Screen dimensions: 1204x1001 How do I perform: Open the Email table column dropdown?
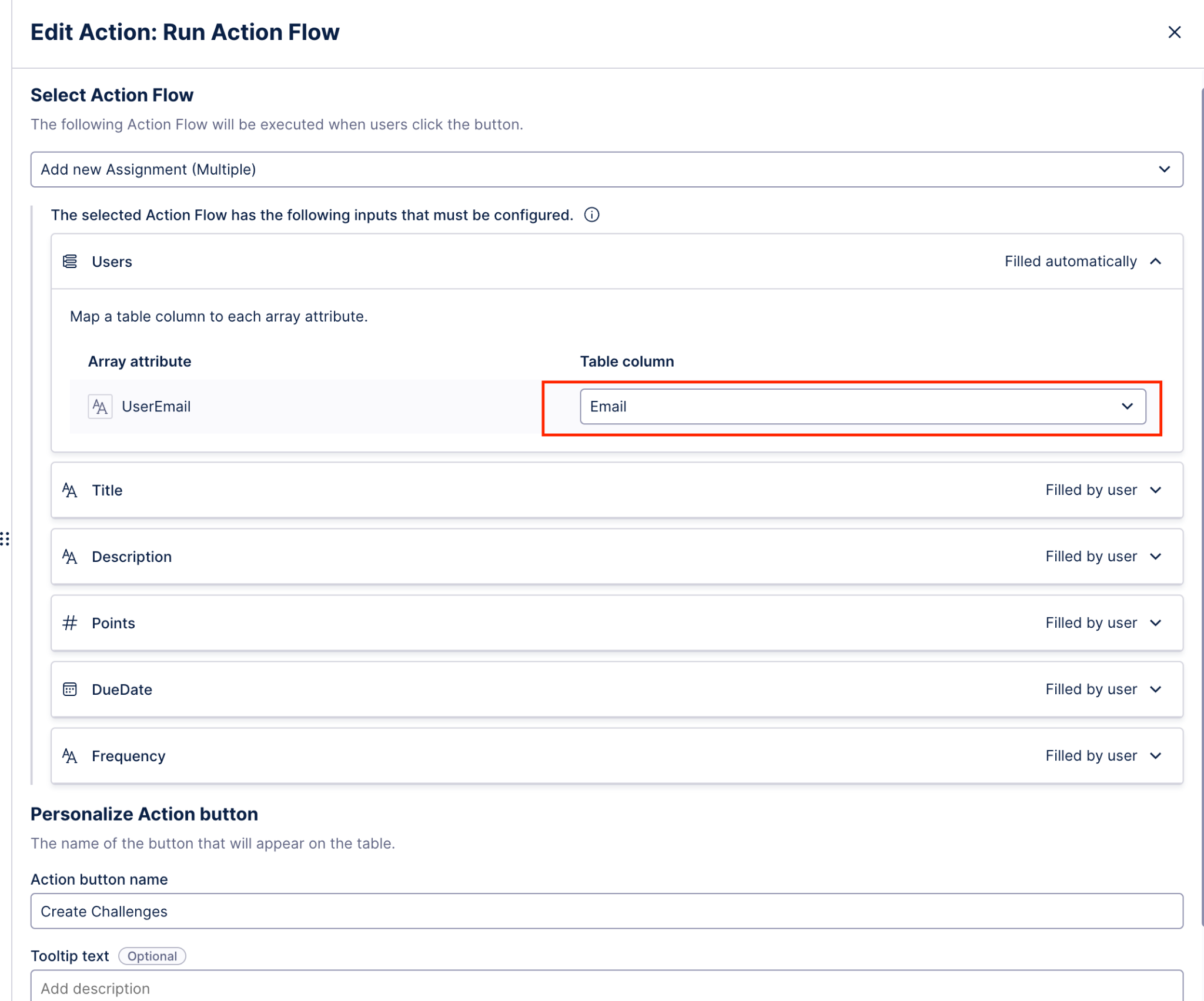point(862,407)
